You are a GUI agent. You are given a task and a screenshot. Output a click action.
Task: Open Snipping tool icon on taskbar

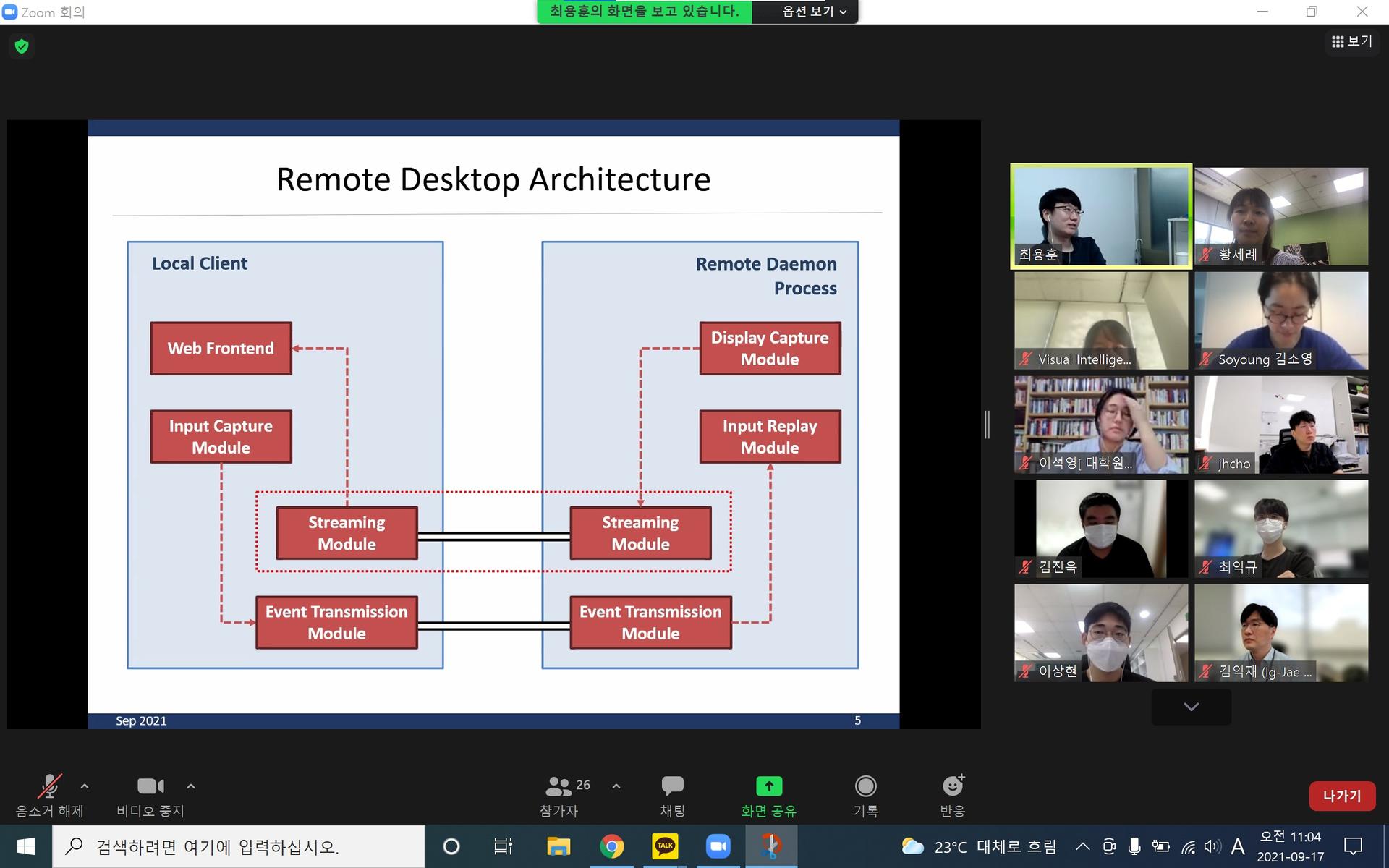click(x=770, y=846)
